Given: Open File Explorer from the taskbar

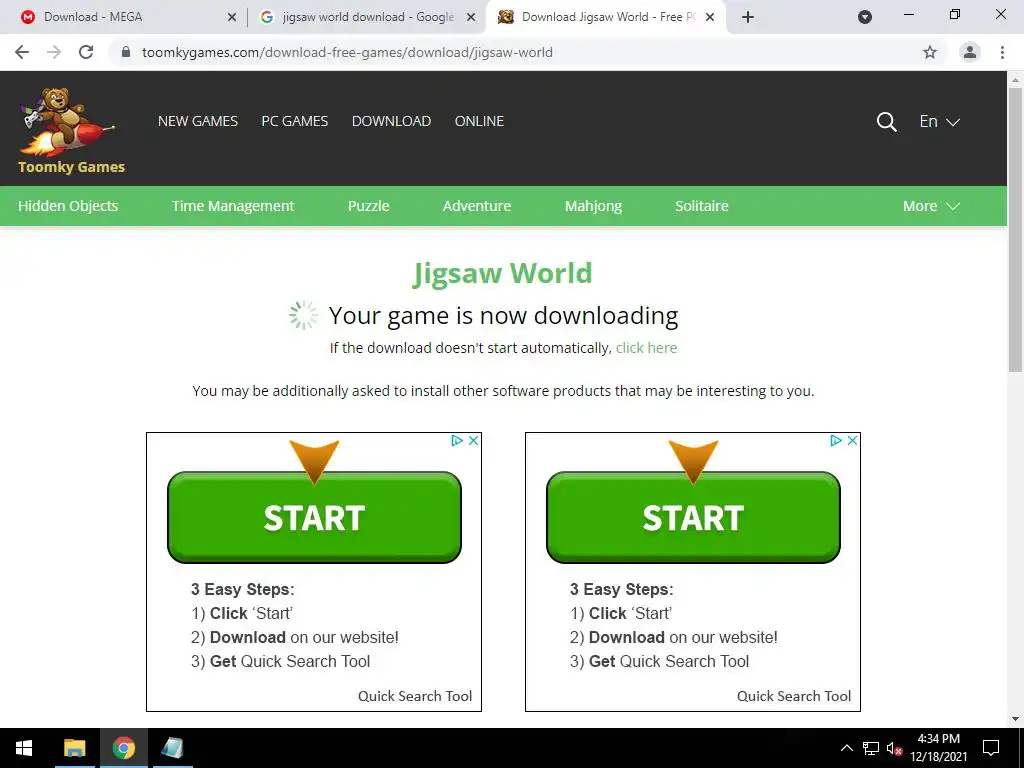Looking at the screenshot, I should coord(74,748).
